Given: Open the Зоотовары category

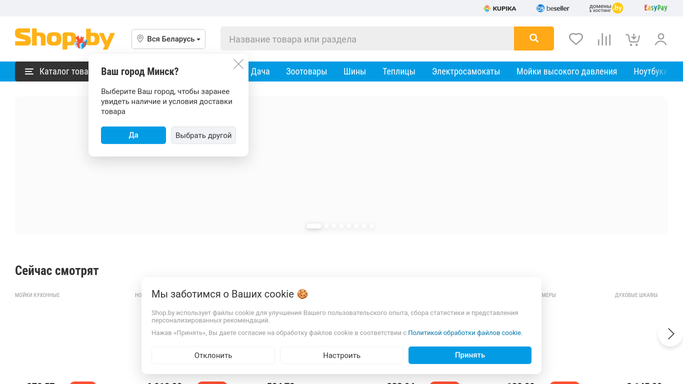Looking at the screenshot, I should [306, 71].
